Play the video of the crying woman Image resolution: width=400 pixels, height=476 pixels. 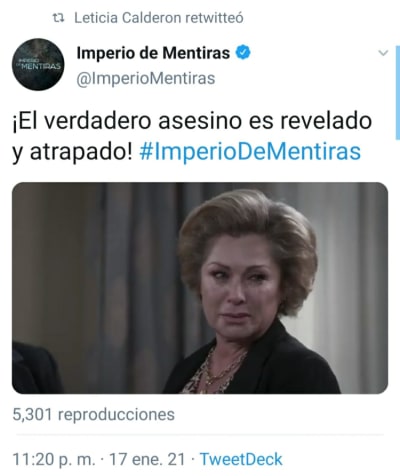click(200, 288)
